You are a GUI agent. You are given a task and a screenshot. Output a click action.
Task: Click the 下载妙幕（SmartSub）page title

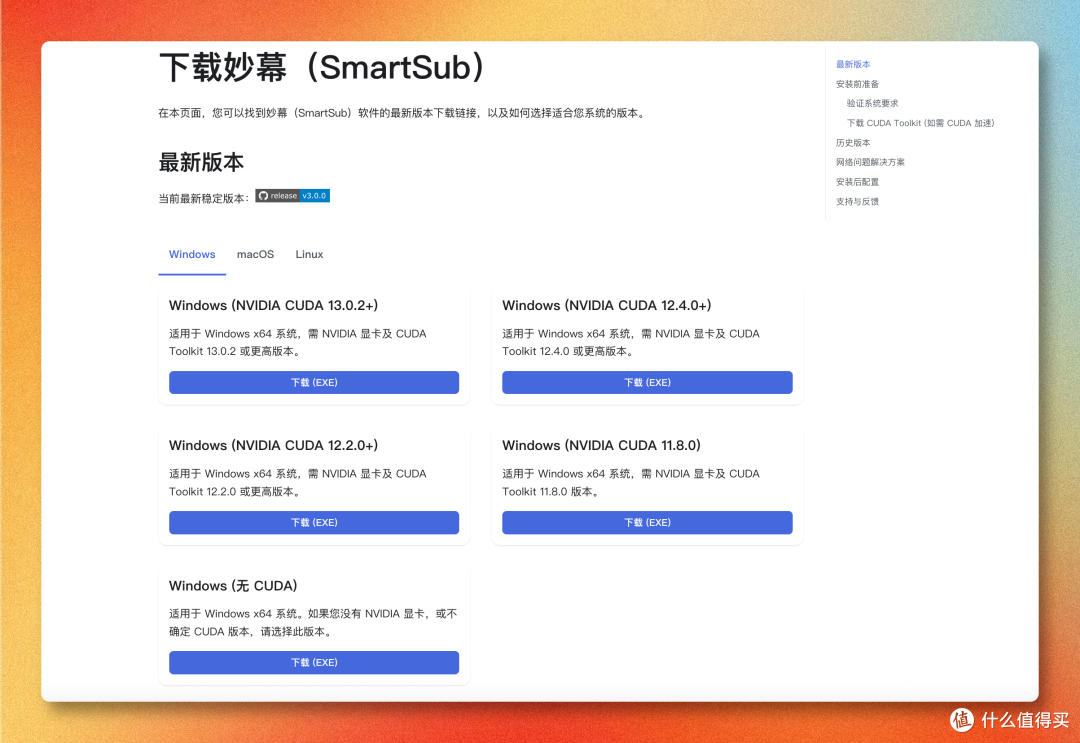(322, 67)
